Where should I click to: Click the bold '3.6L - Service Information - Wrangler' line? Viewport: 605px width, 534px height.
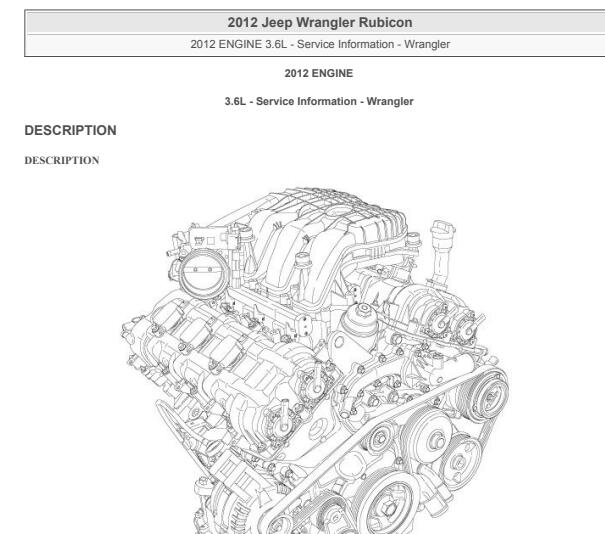coord(319,101)
